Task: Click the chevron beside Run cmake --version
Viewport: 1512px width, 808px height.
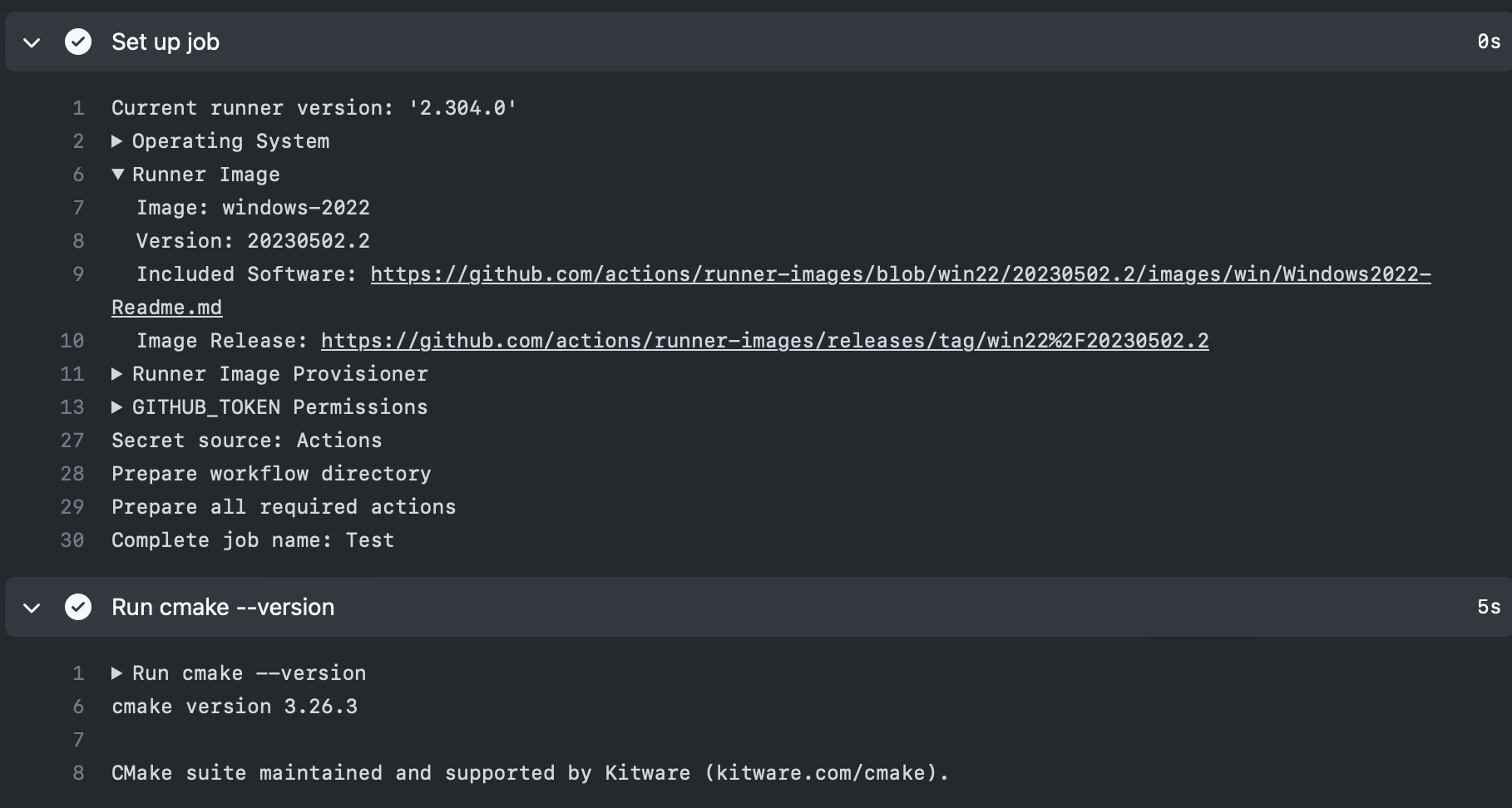Action: (31, 607)
